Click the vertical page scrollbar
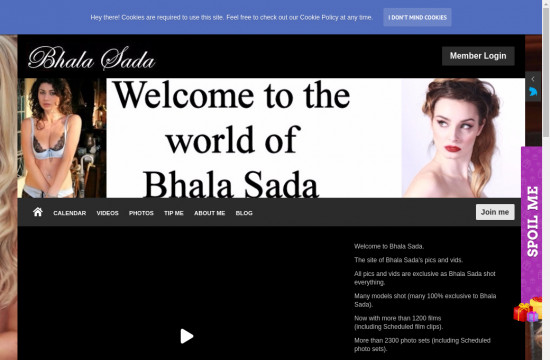550x360 pixels. [546, 74]
